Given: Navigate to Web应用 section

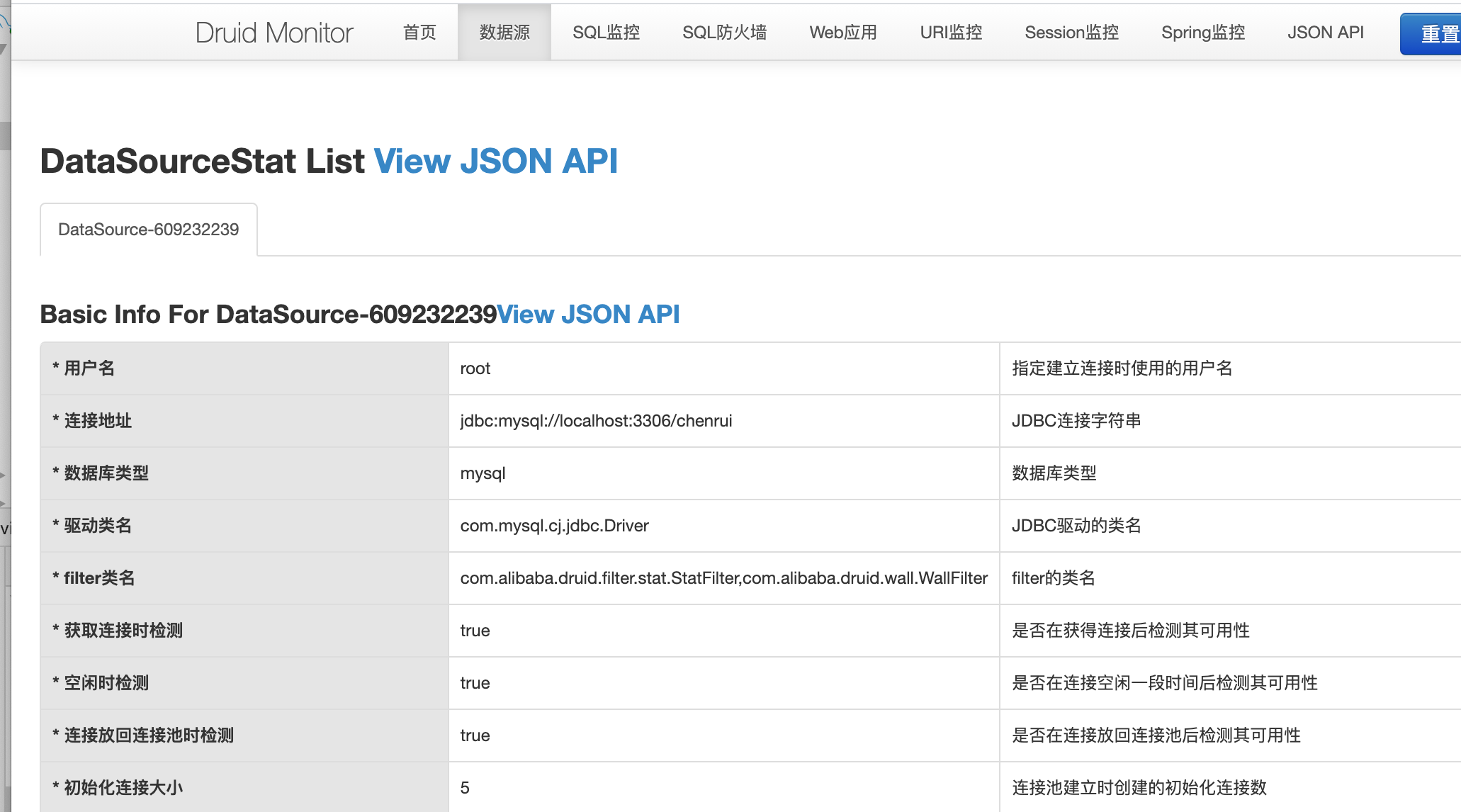Looking at the screenshot, I should pyautogui.click(x=843, y=33).
